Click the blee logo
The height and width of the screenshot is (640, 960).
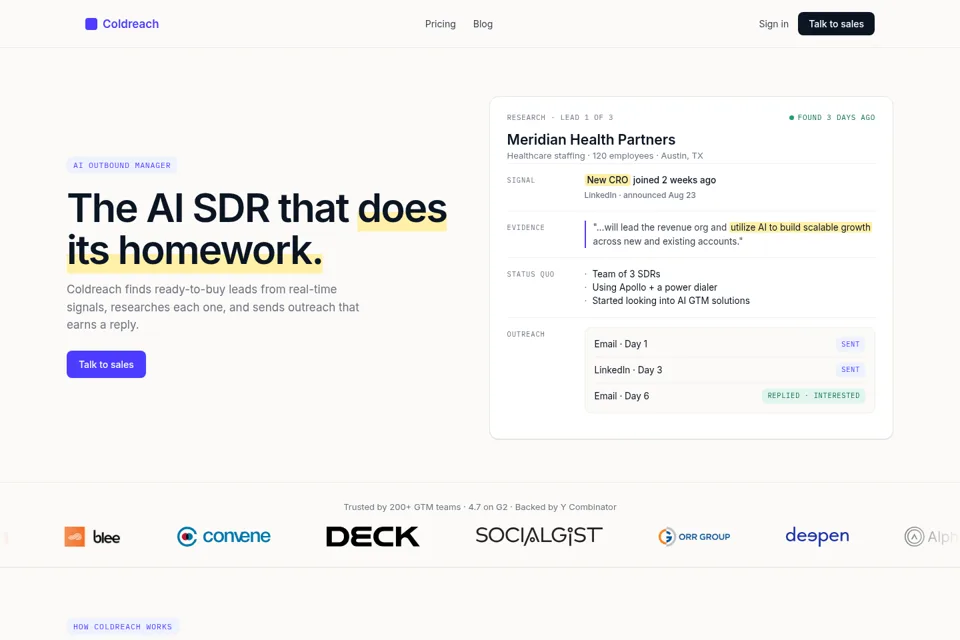92,537
